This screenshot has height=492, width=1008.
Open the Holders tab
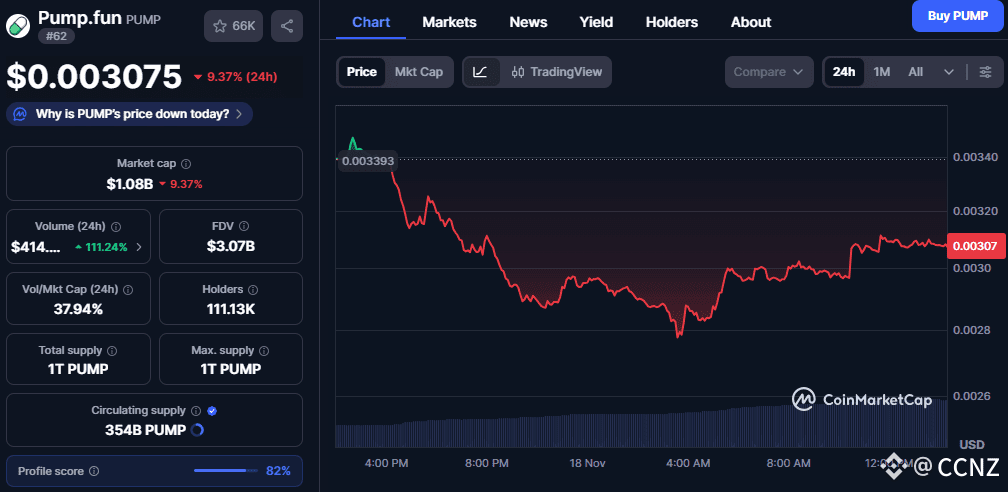[x=672, y=22]
